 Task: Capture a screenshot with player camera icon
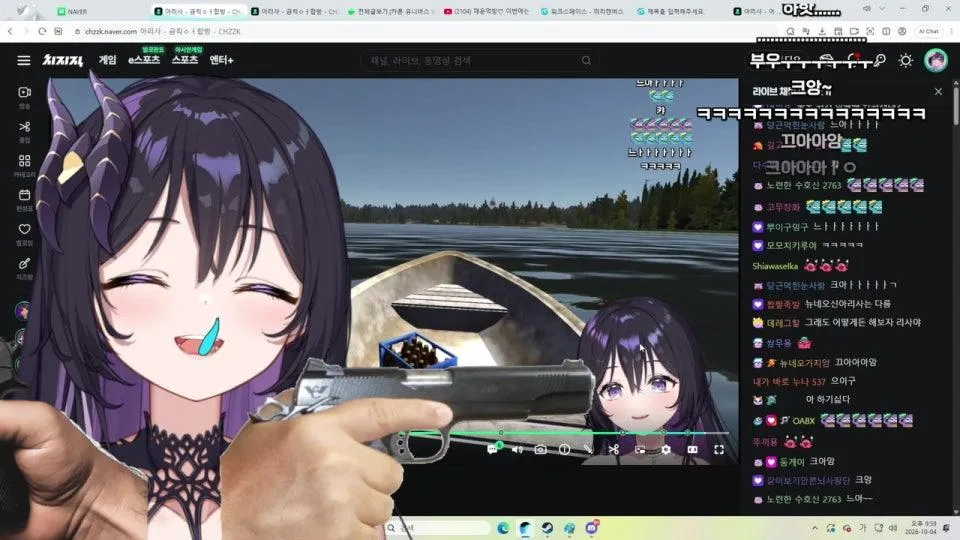tap(540, 449)
